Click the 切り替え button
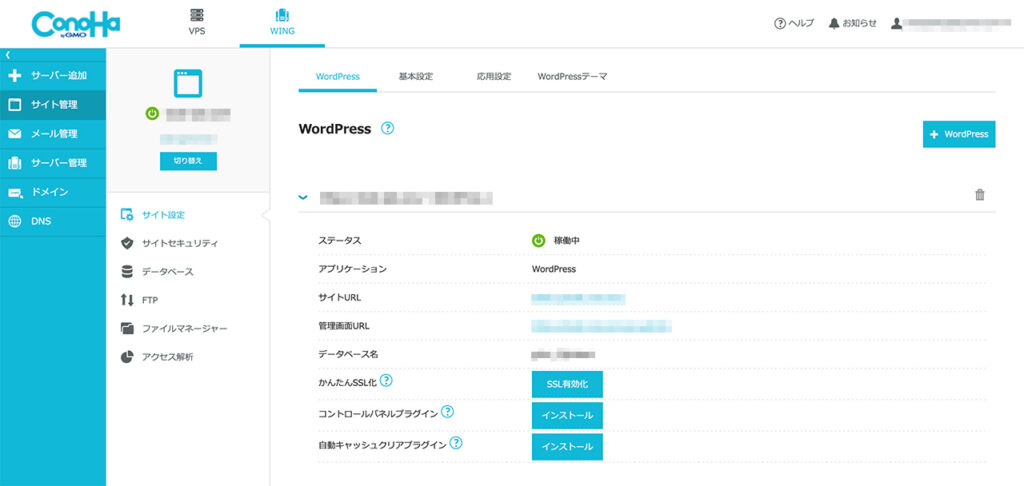Image resolution: width=1024 pixels, height=486 pixels. pos(188,161)
